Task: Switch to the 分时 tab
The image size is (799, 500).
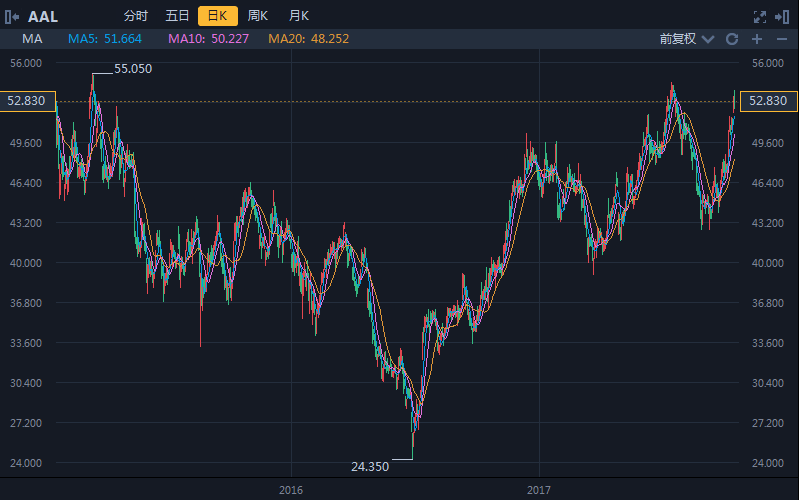Action: [x=136, y=16]
